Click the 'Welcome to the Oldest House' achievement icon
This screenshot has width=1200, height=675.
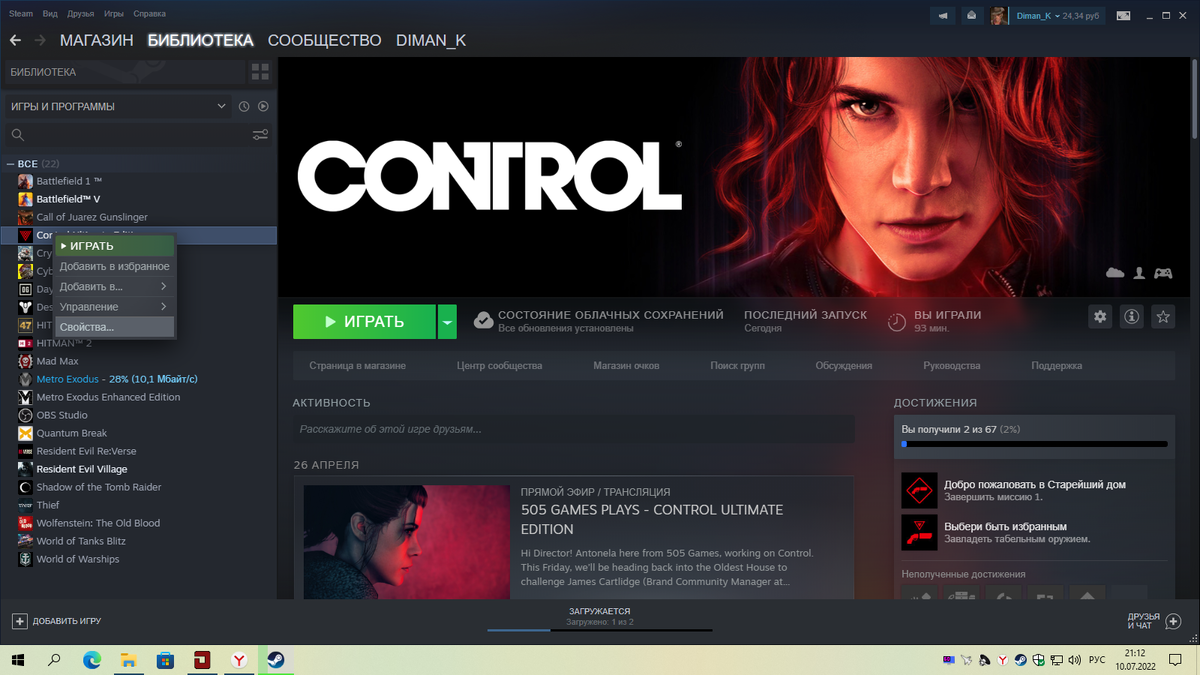tap(919, 491)
